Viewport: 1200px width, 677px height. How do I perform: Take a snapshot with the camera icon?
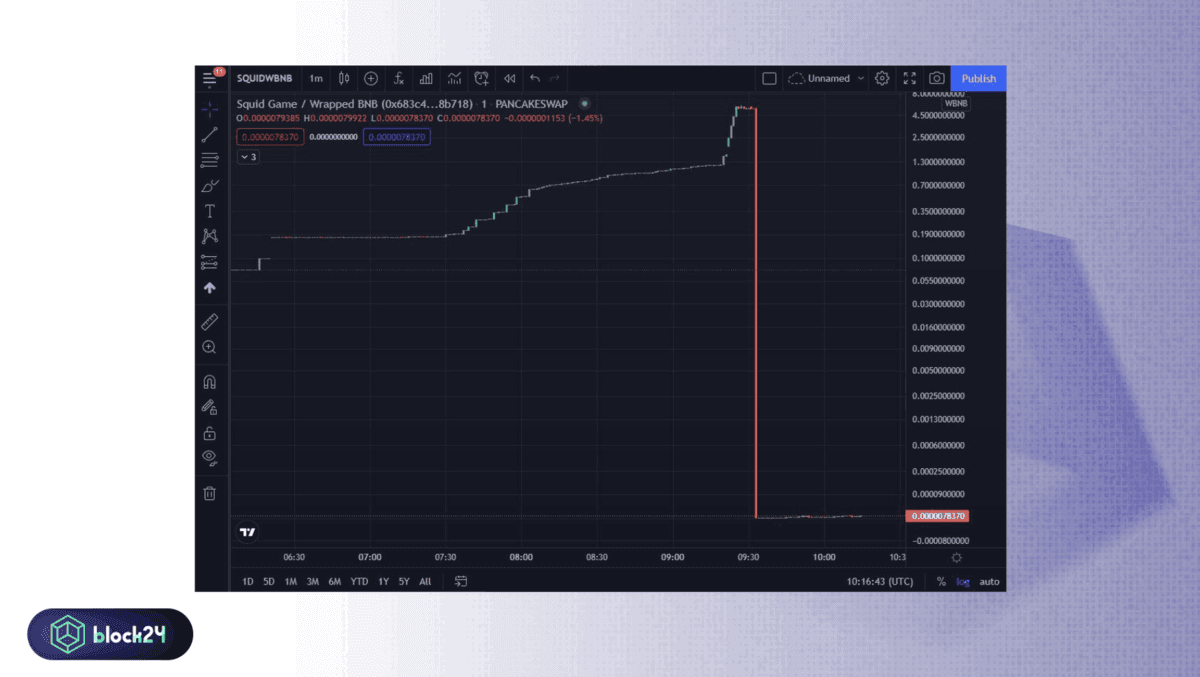pos(936,78)
